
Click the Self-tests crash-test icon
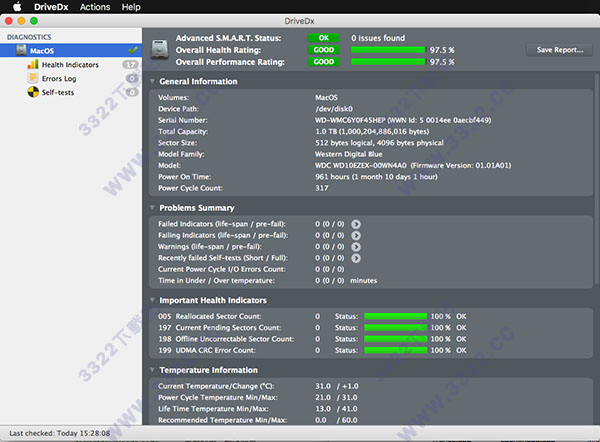pos(33,92)
